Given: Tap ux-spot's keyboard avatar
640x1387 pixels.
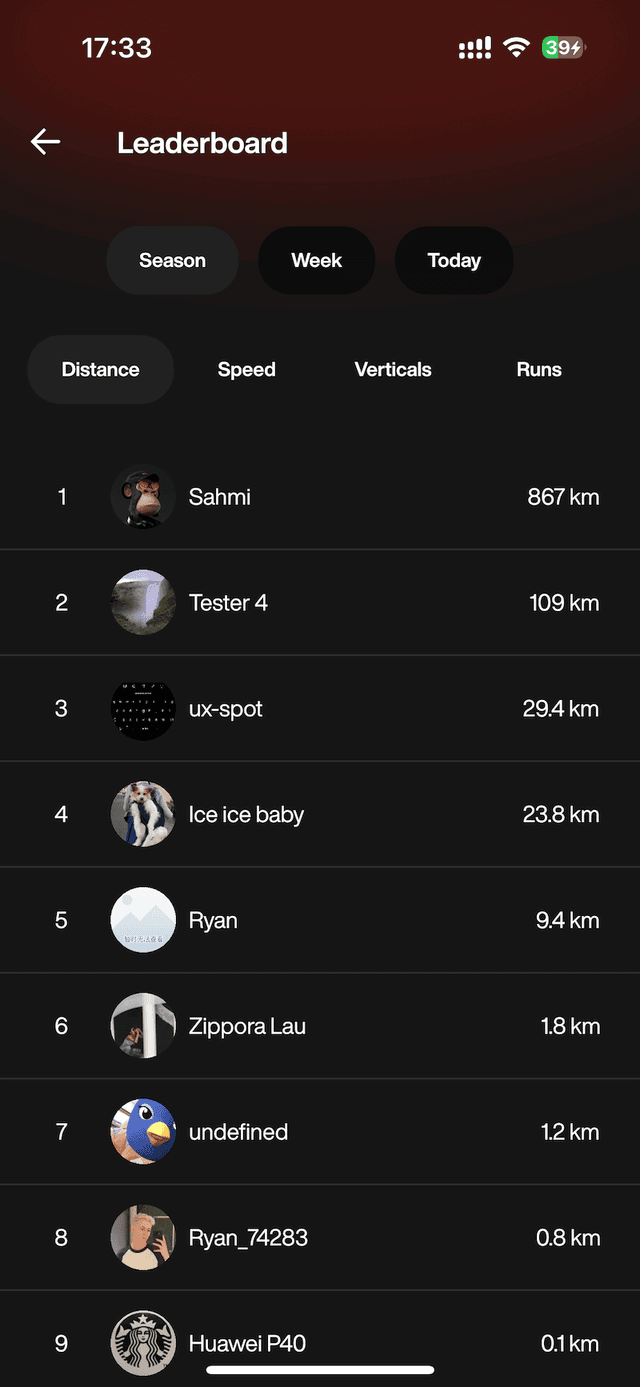Looking at the screenshot, I should pos(143,709).
